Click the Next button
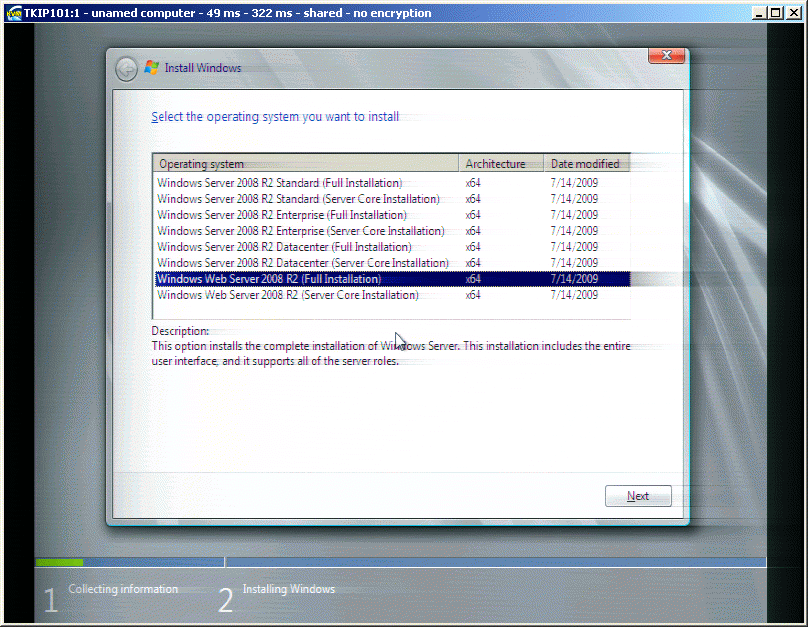 pyautogui.click(x=638, y=496)
